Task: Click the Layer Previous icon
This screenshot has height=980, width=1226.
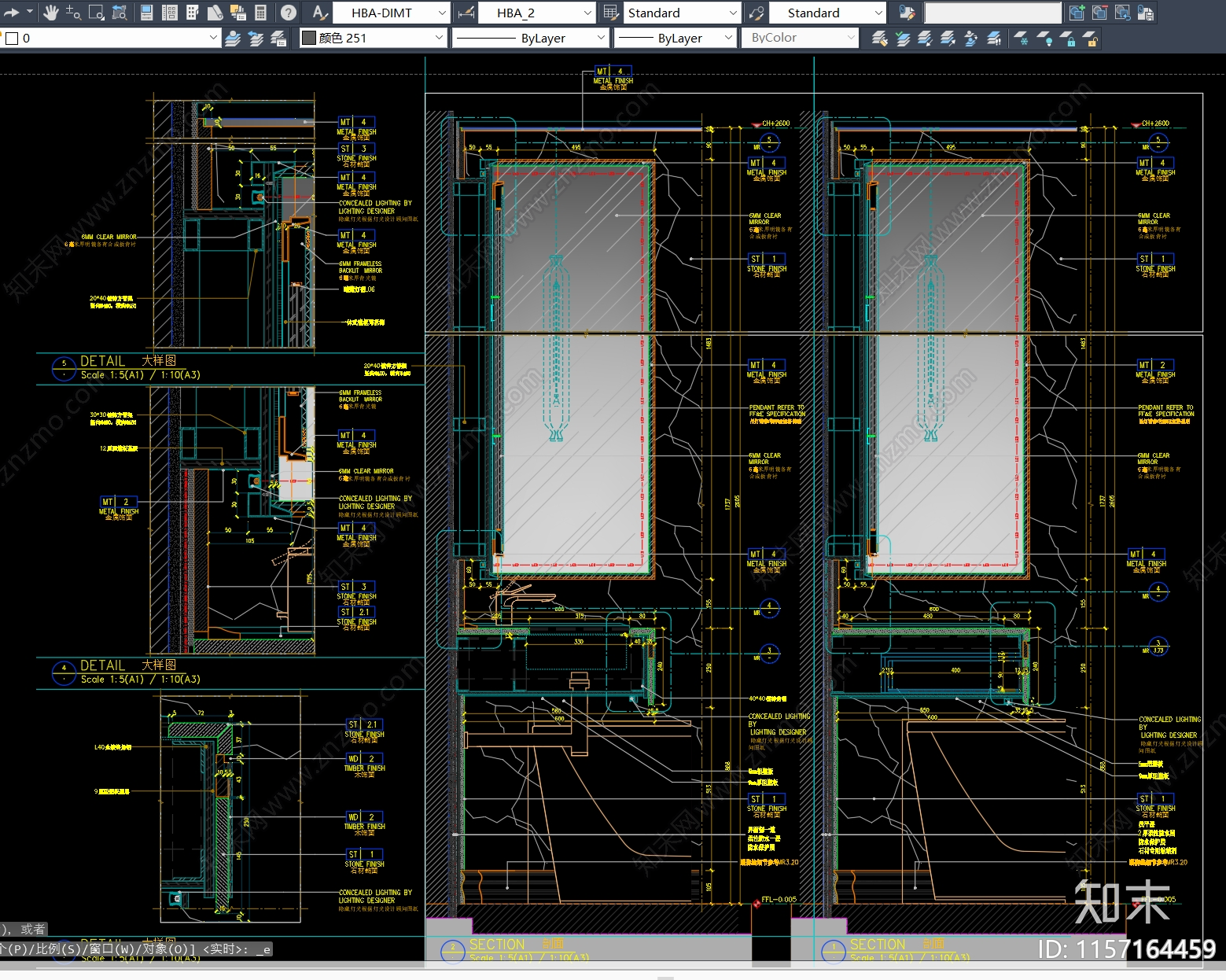Action: pyautogui.click(x=256, y=38)
